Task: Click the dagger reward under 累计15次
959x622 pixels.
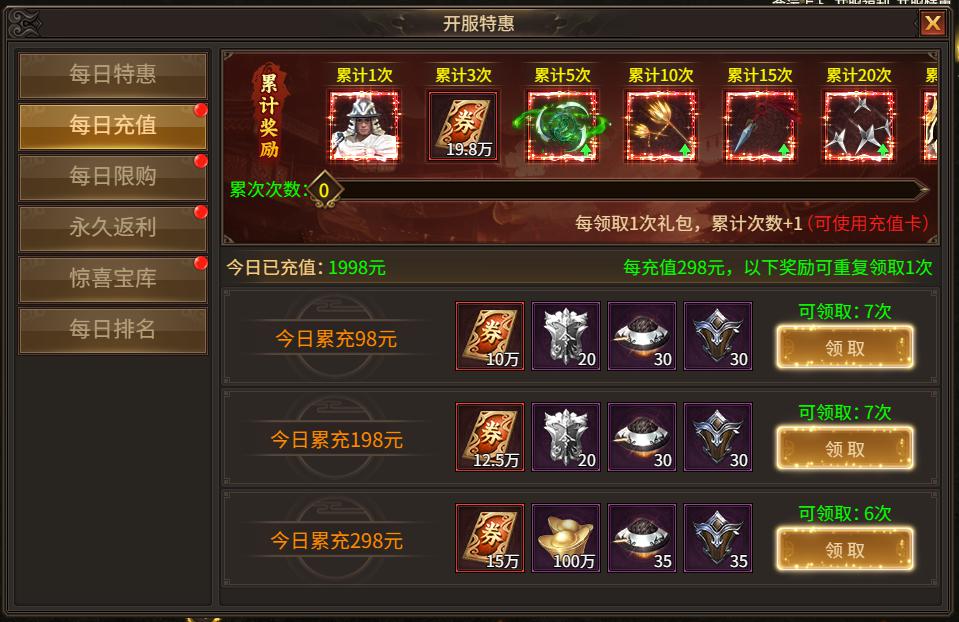Action: 760,126
